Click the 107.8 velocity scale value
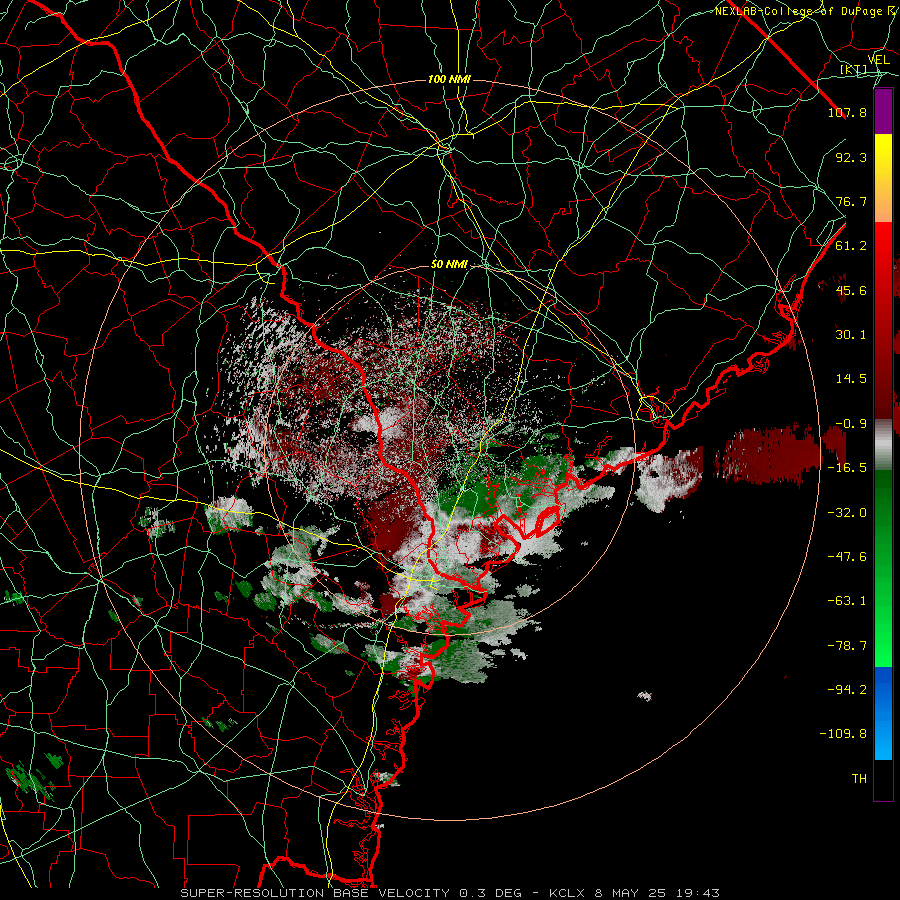The width and height of the screenshot is (900, 900). (x=847, y=112)
